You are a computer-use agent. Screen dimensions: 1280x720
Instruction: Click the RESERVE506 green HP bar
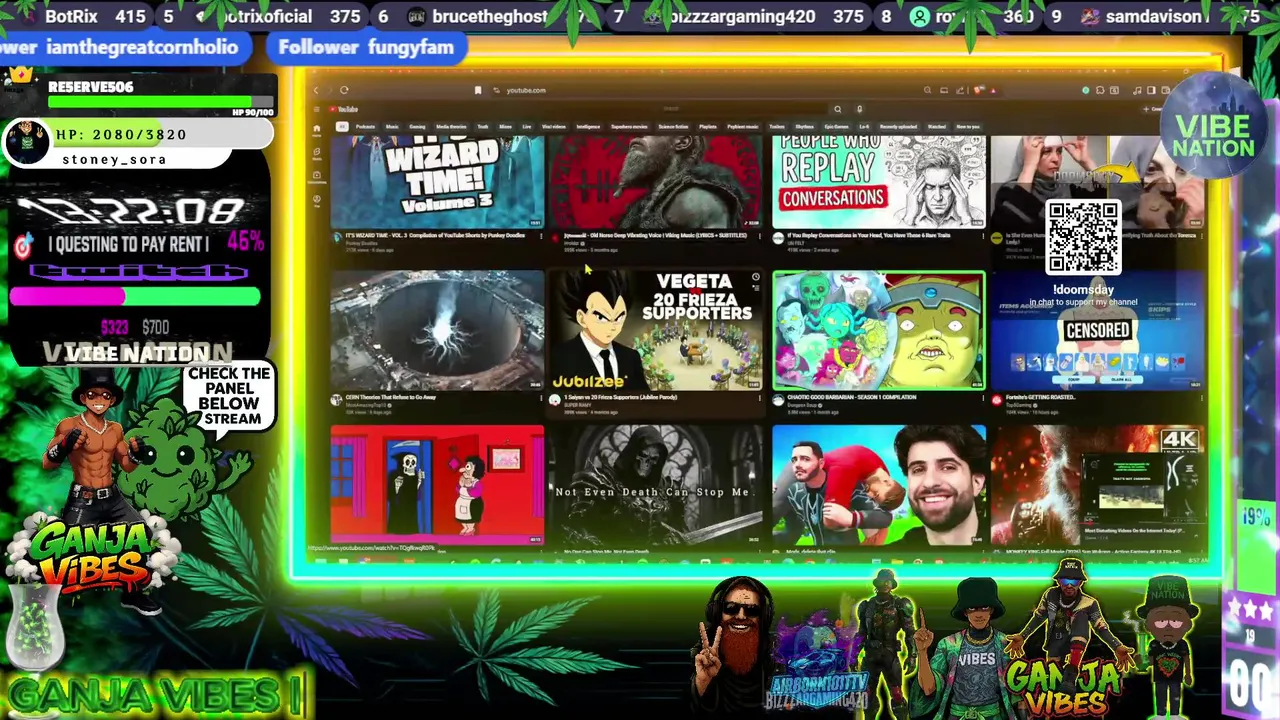(x=149, y=101)
